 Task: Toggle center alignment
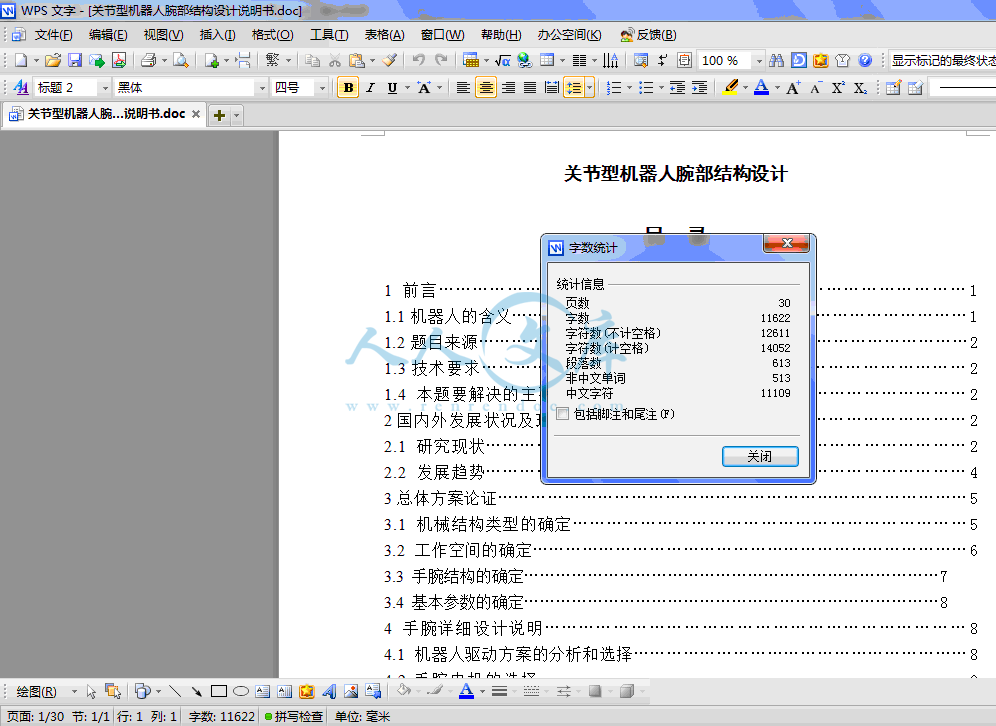[486, 88]
